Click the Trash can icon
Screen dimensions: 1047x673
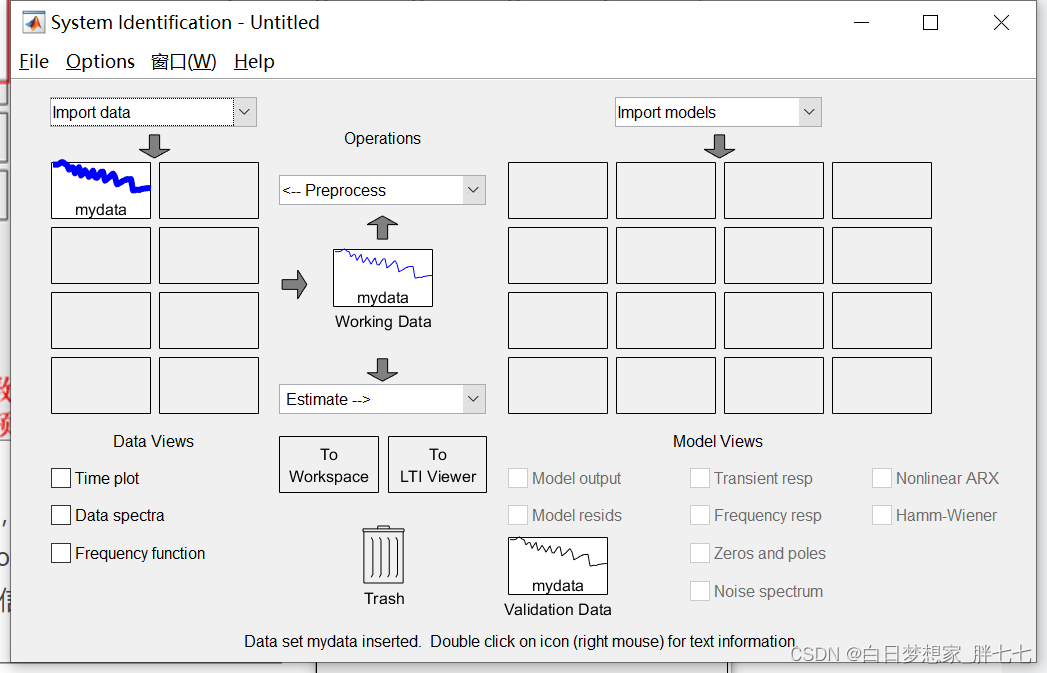coord(383,555)
